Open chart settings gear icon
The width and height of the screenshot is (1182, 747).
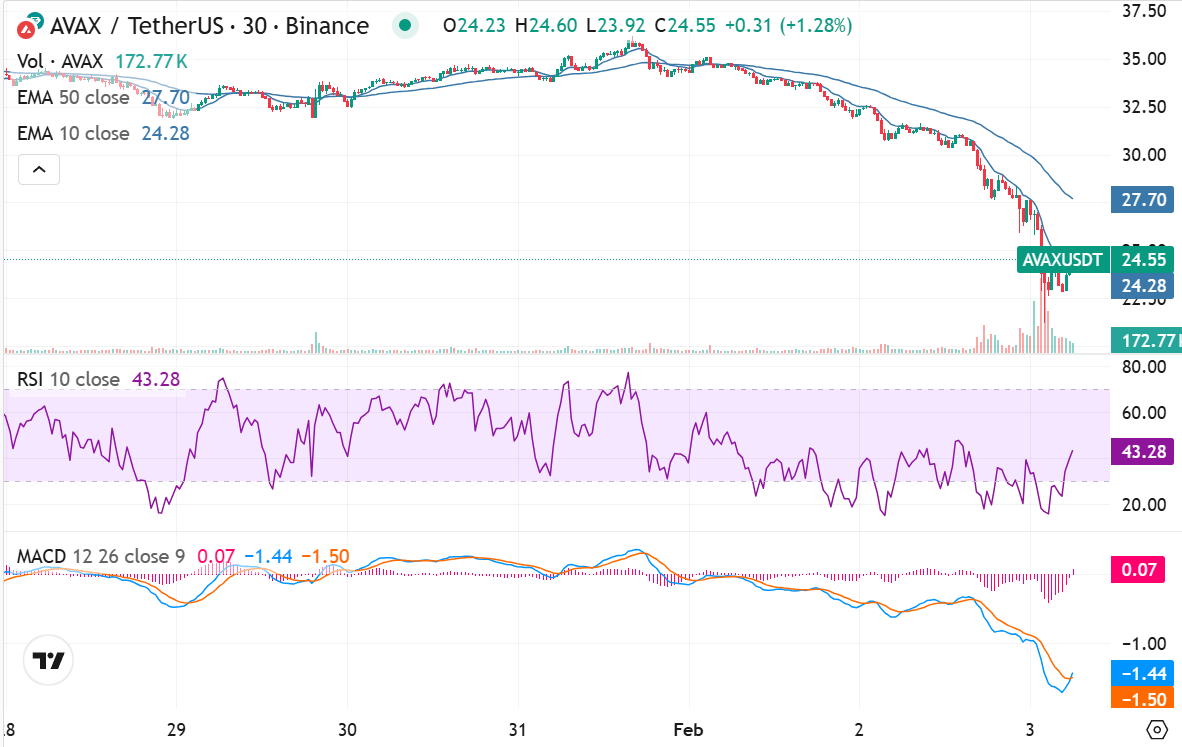tap(1156, 730)
